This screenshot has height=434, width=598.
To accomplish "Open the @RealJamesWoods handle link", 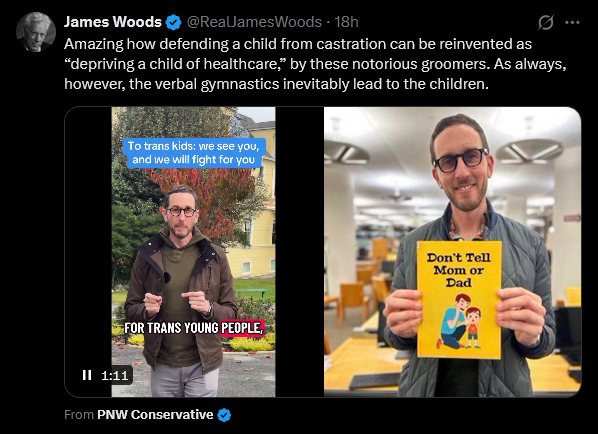I will [x=254, y=22].
